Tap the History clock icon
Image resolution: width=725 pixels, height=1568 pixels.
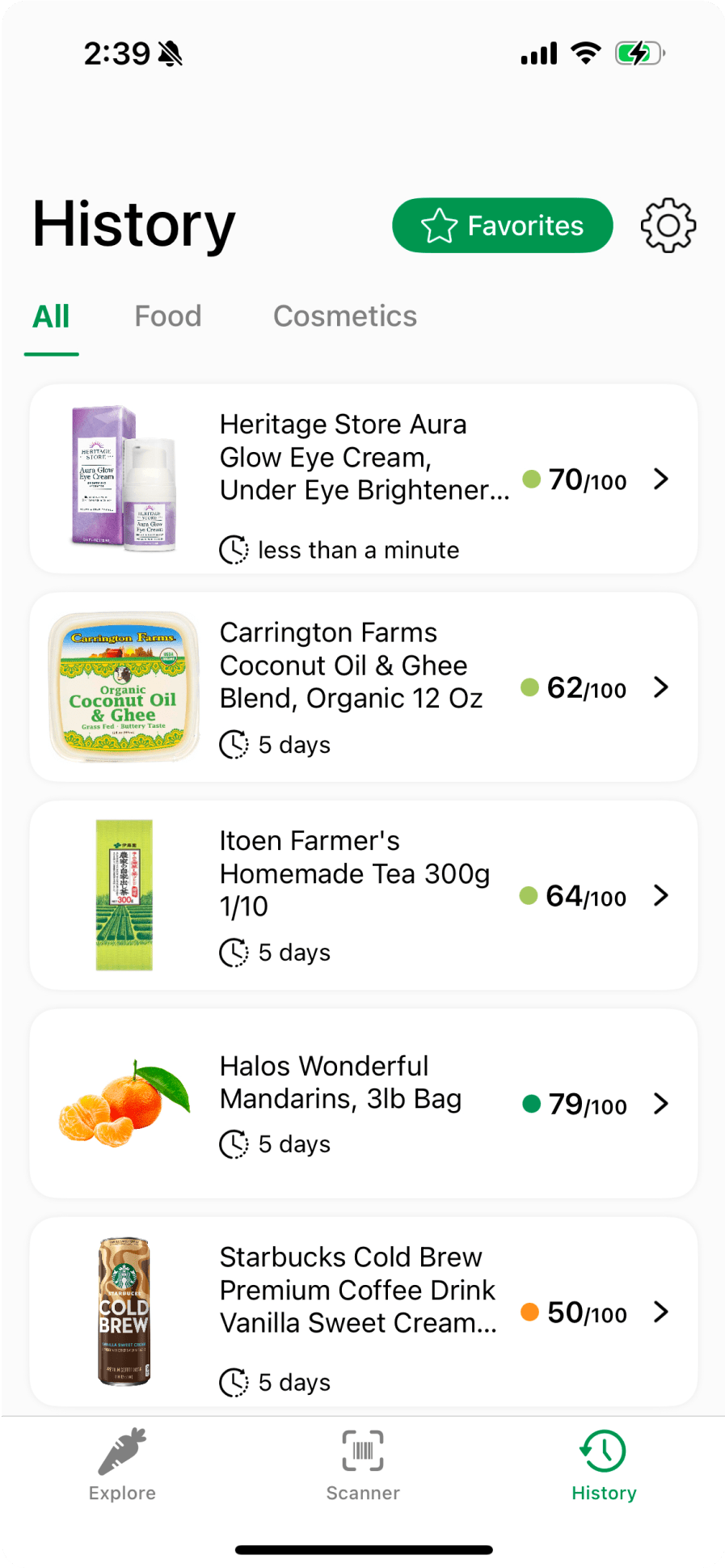[603, 1452]
